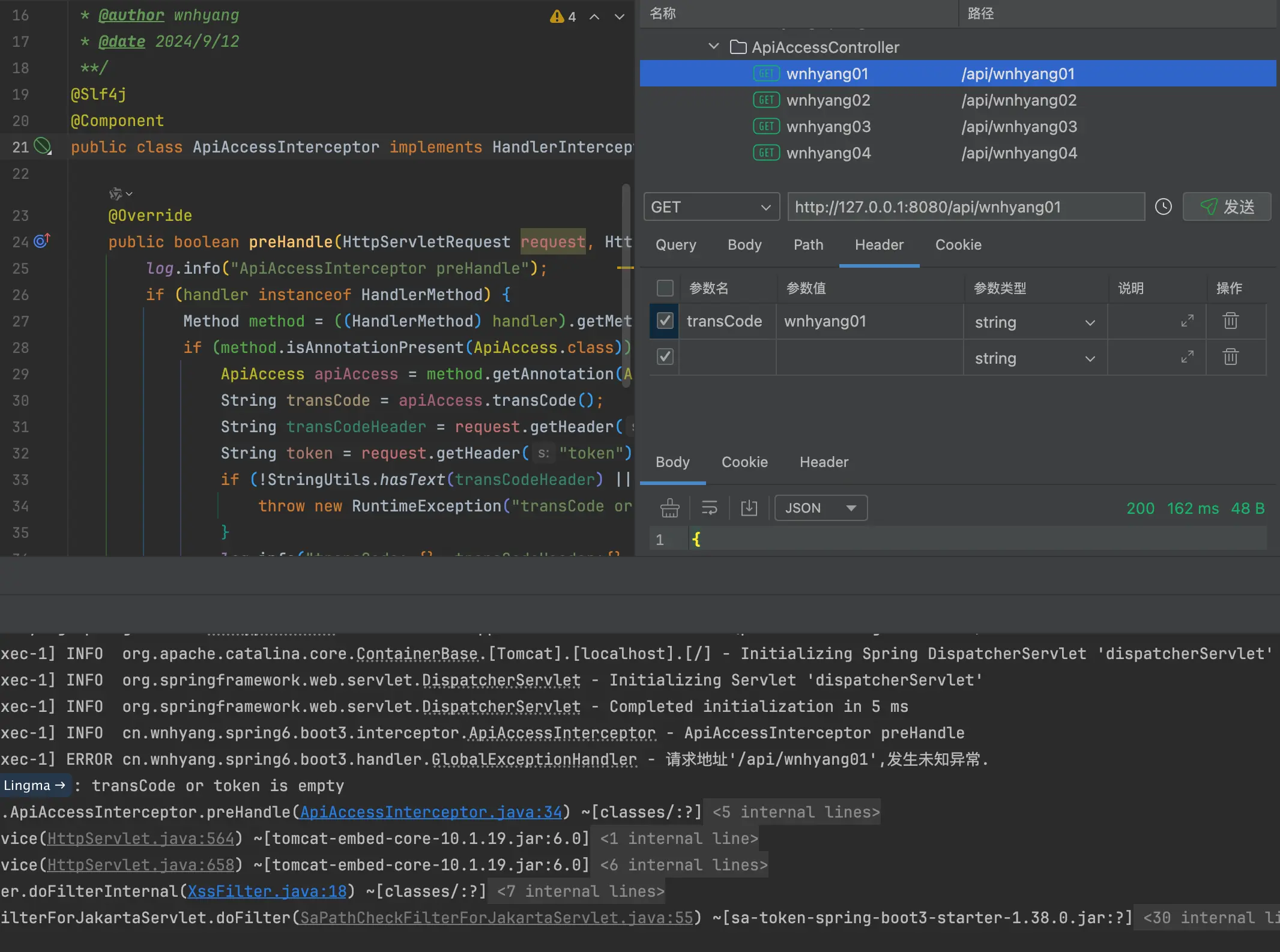Delete the transCode header row
The height and width of the screenshot is (952, 1280).
[x=1230, y=321]
